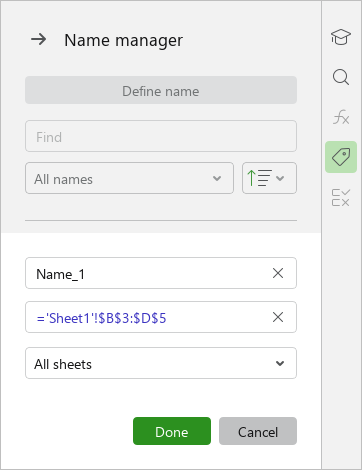Clear the Name_1 field with its X

[278, 273]
